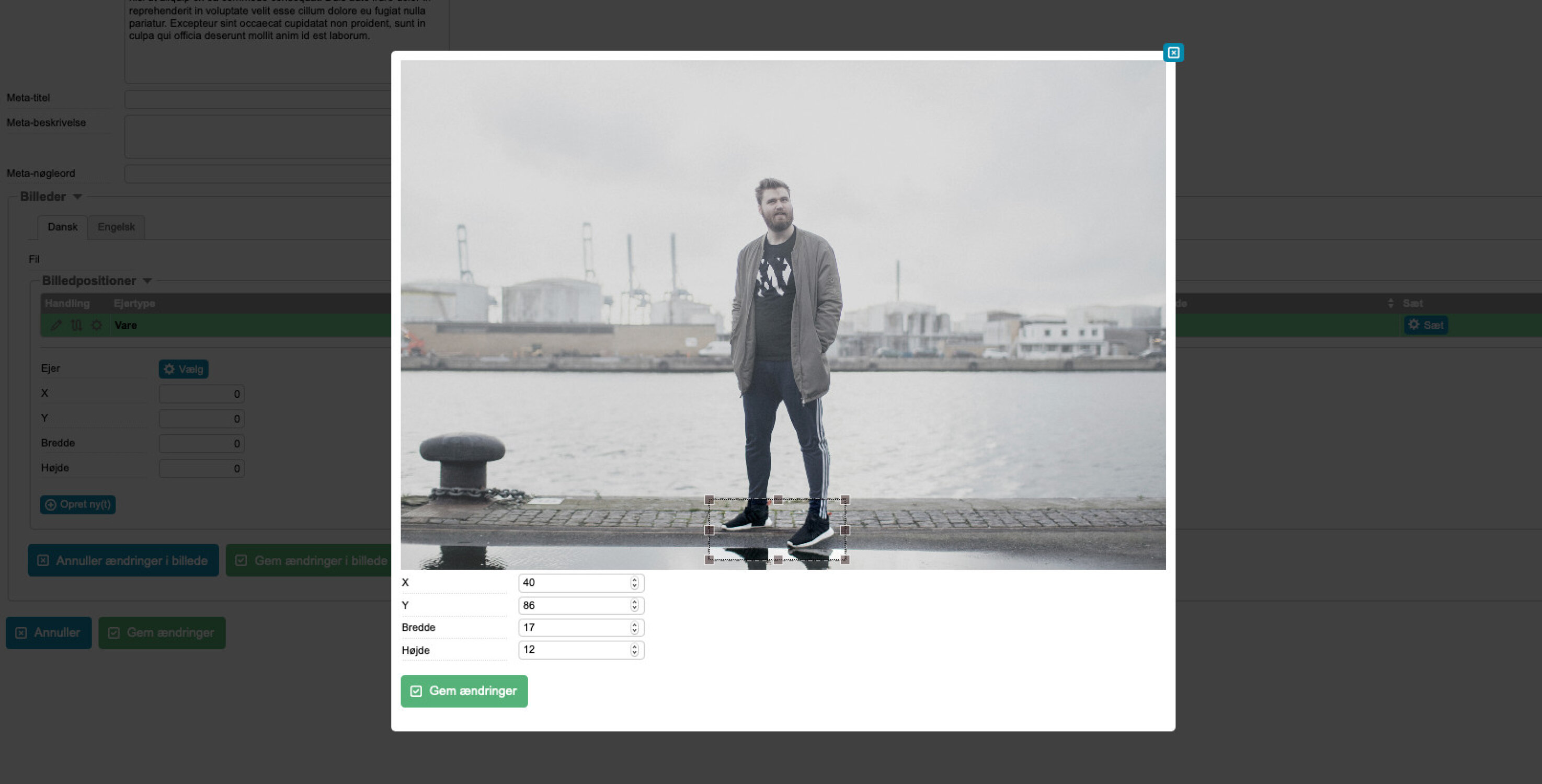Screen dimensions: 1542x784
Task: Click the top-right crop selection handle
Action: [845, 500]
